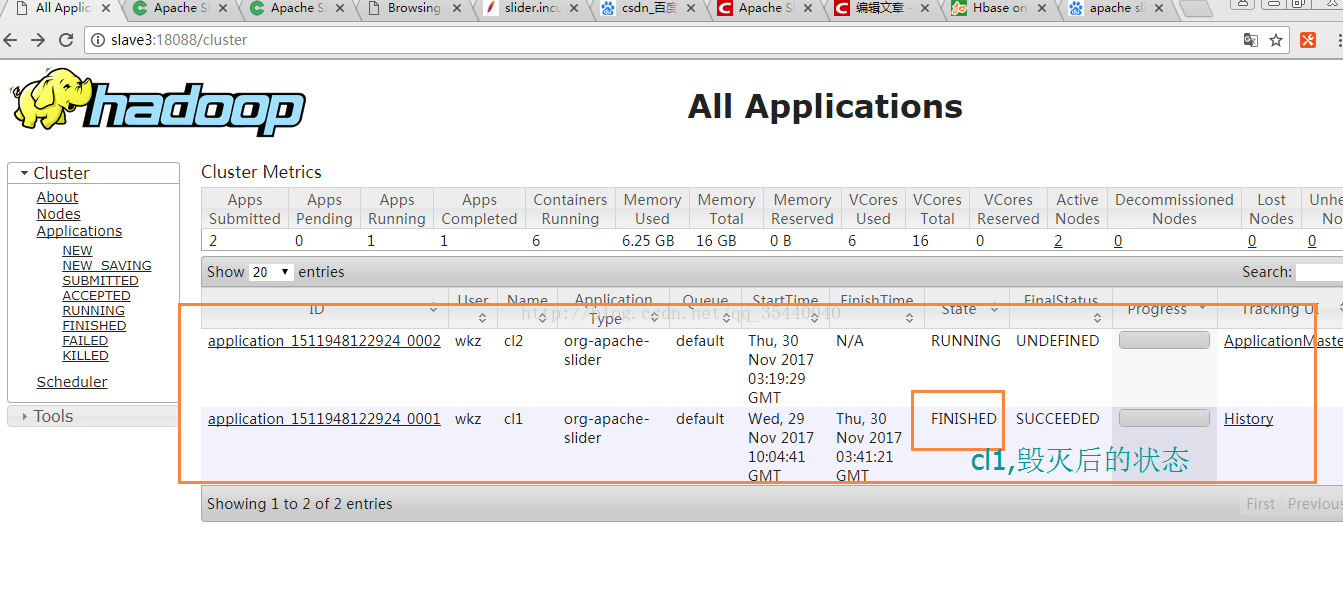Select the 16 GB Memory Total value

click(715, 241)
